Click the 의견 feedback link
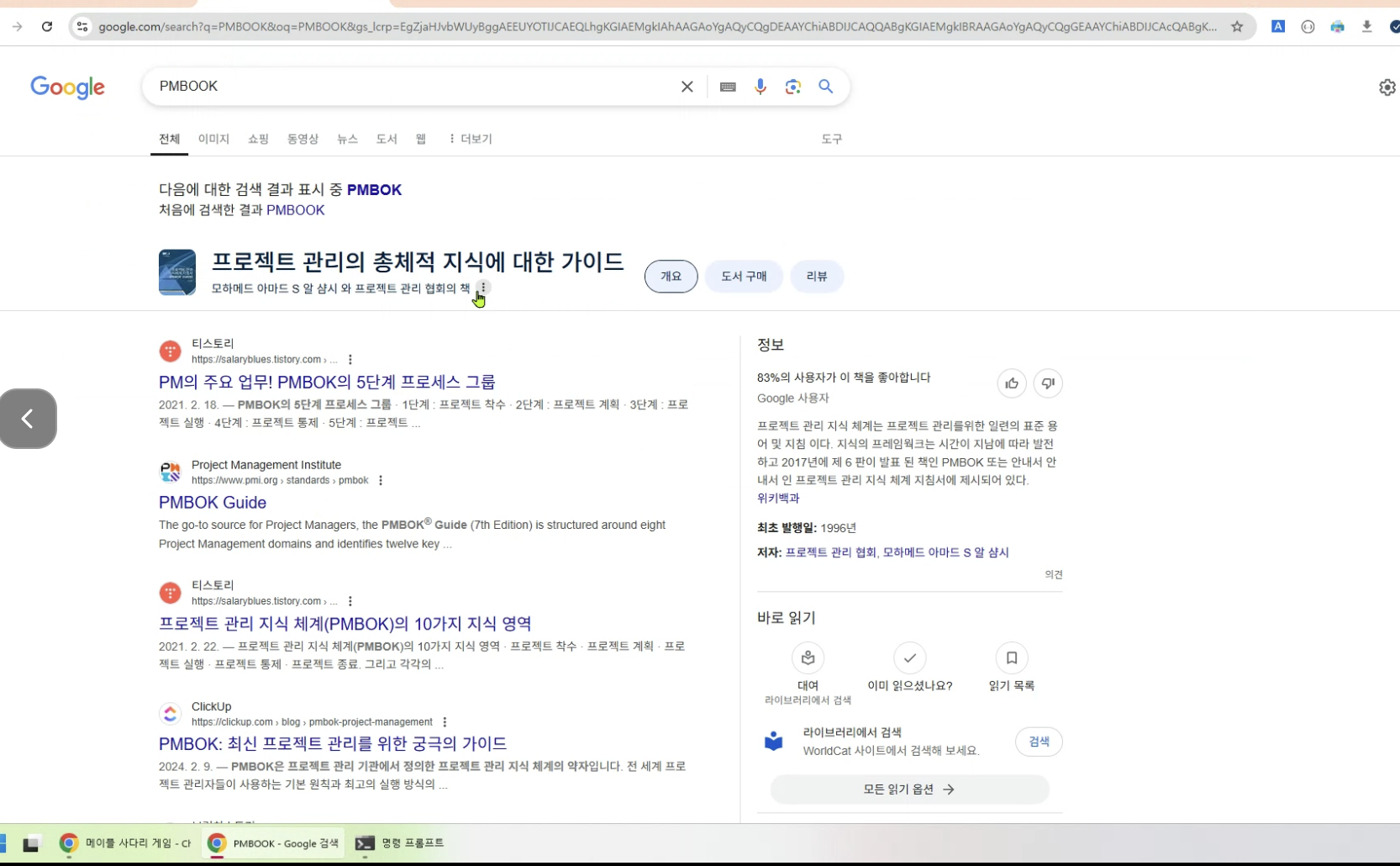The height and width of the screenshot is (866, 1400). [1054, 574]
